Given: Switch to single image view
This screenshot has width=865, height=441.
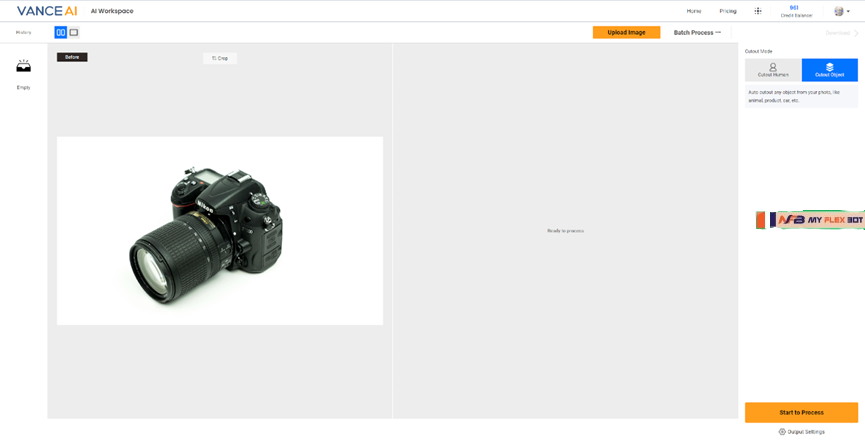Looking at the screenshot, I should 73,33.
